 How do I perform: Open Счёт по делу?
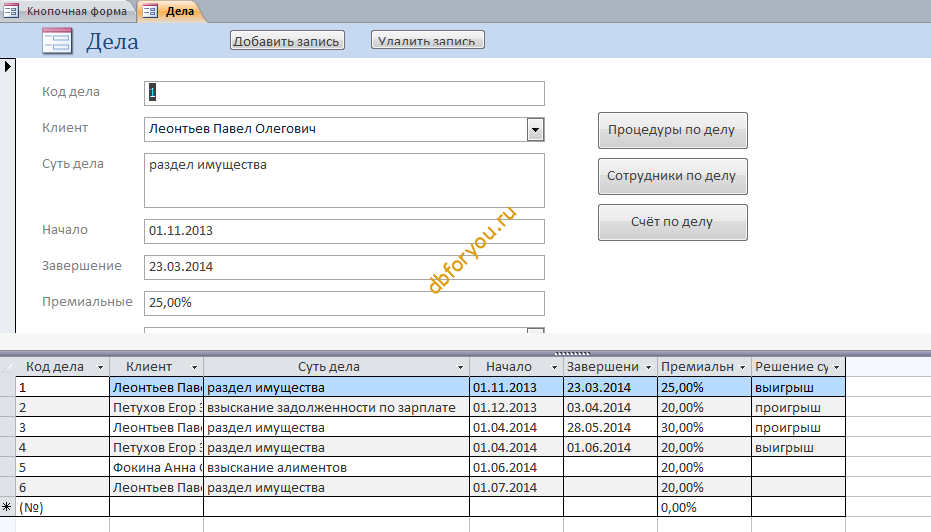tap(672, 222)
